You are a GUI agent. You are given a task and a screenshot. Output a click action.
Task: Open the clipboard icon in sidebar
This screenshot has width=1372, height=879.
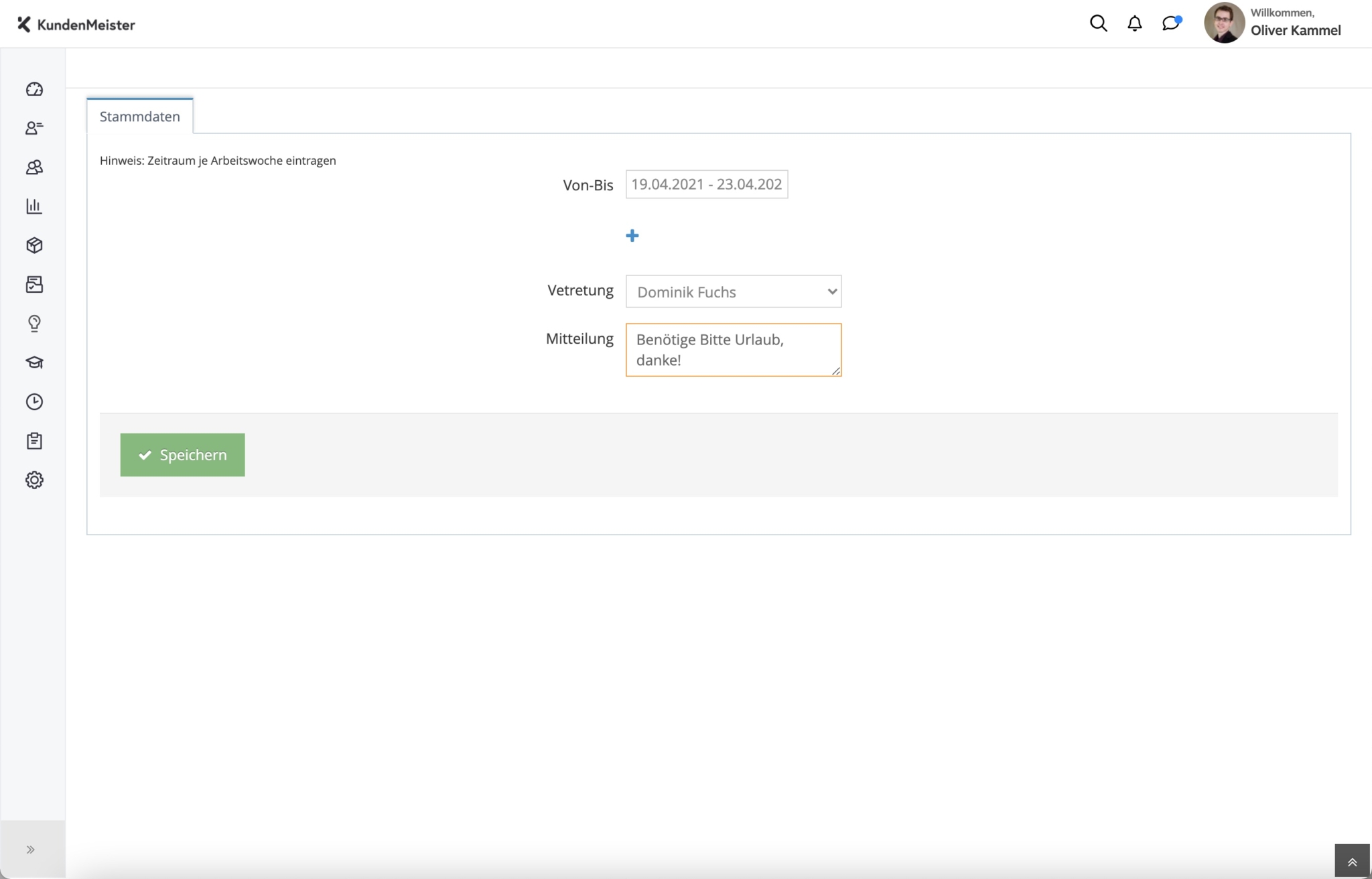coord(34,441)
